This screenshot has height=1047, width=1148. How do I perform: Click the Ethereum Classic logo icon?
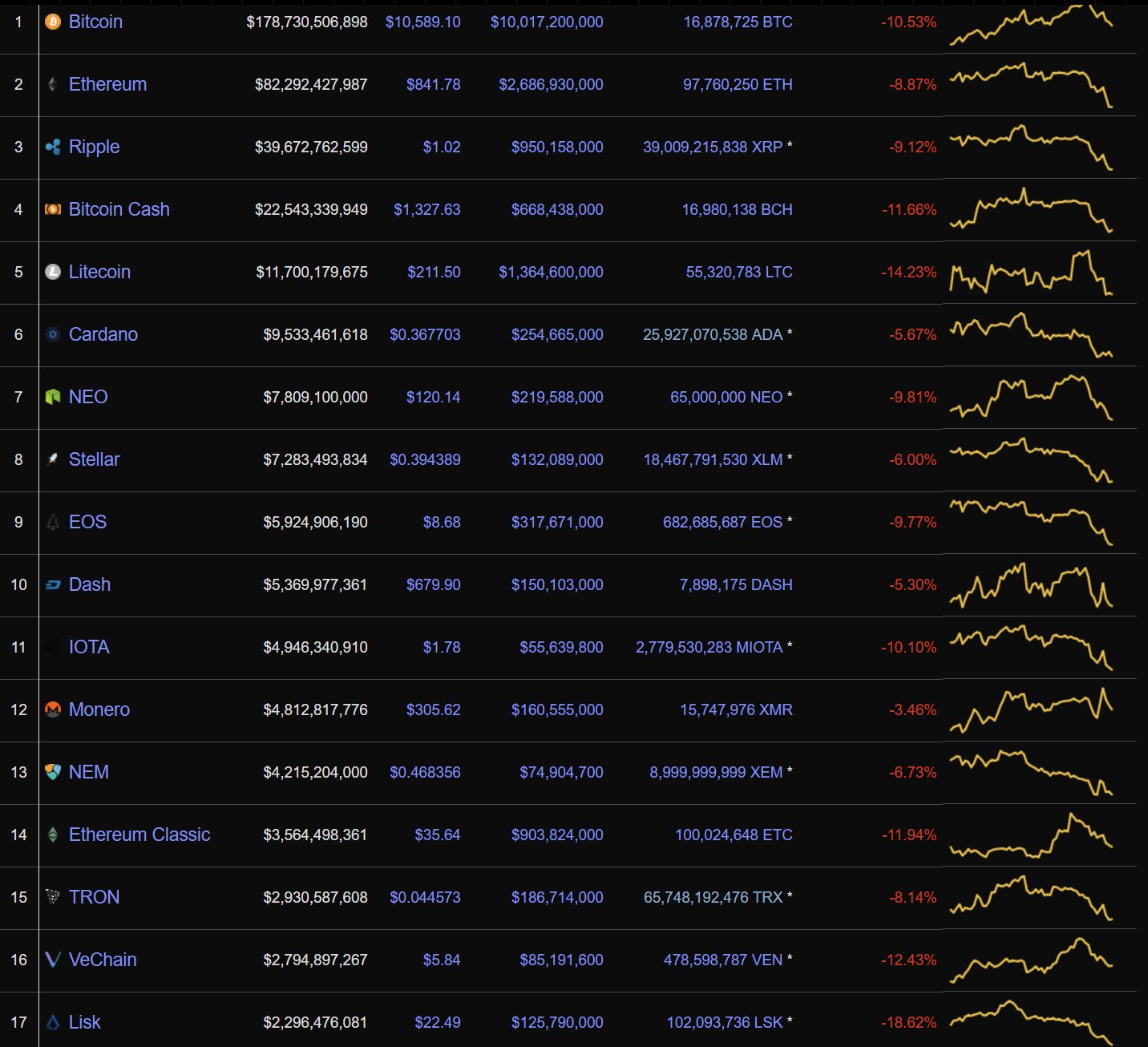[53, 835]
